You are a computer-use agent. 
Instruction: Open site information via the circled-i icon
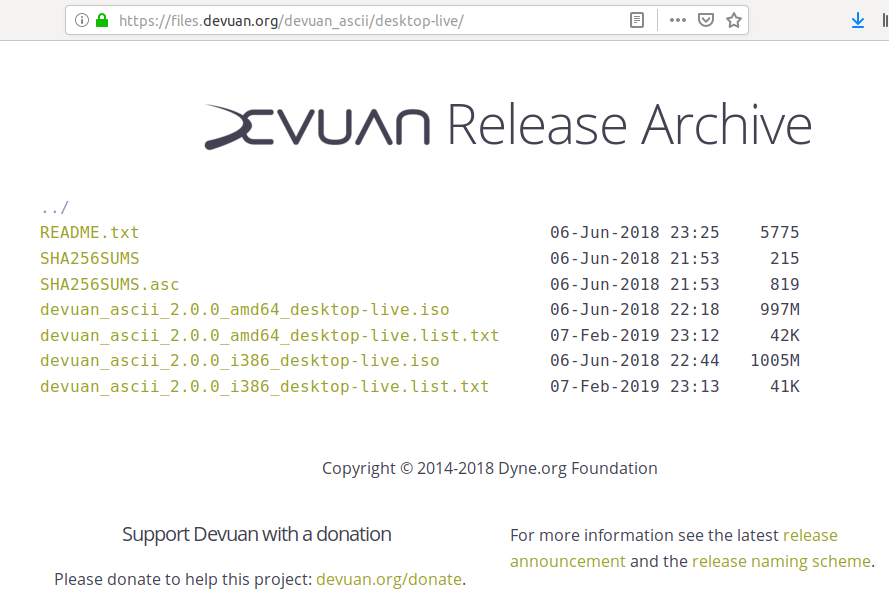pos(82,19)
